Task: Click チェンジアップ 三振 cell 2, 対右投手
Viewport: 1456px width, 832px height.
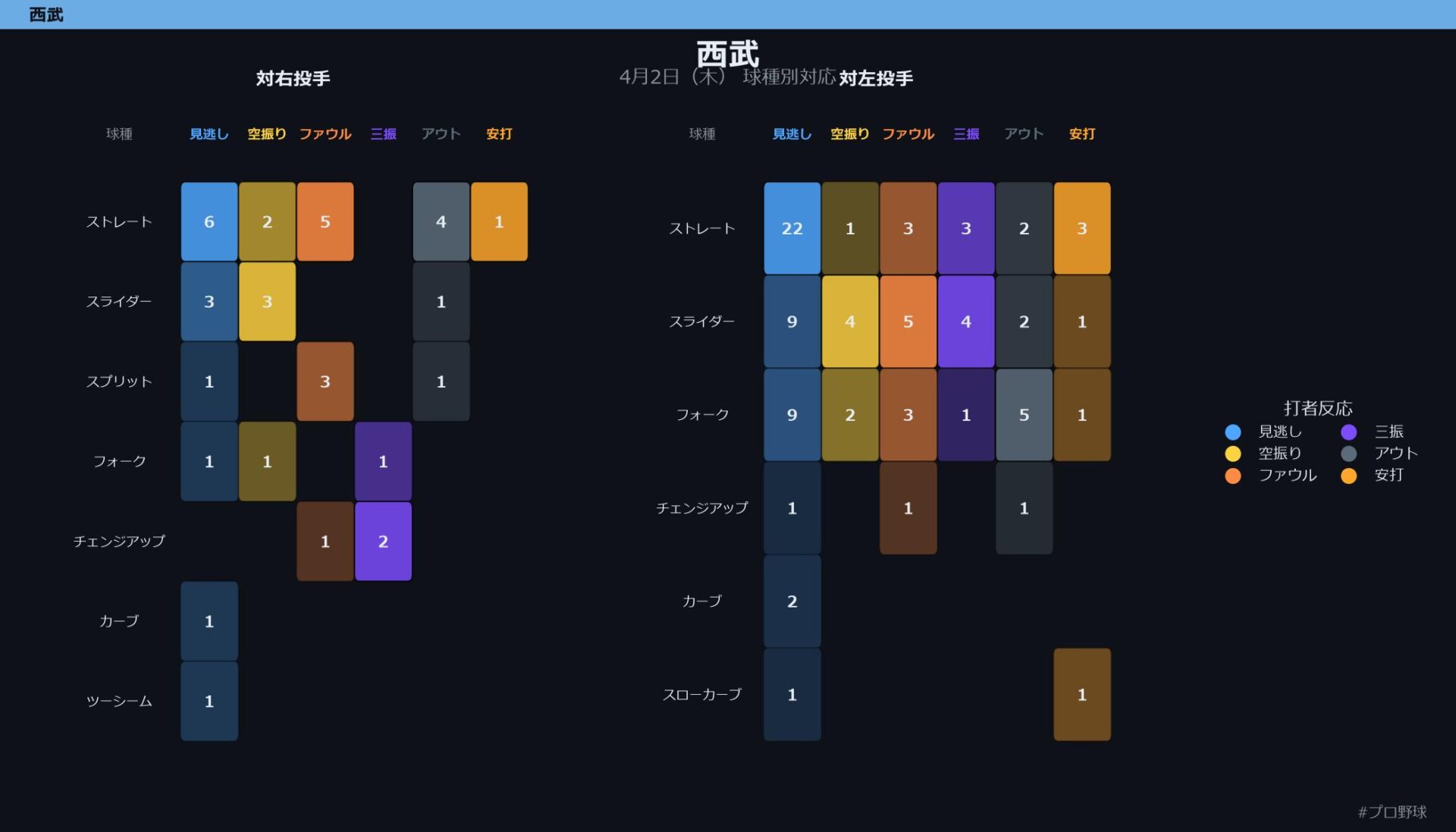Action: coord(383,542)
